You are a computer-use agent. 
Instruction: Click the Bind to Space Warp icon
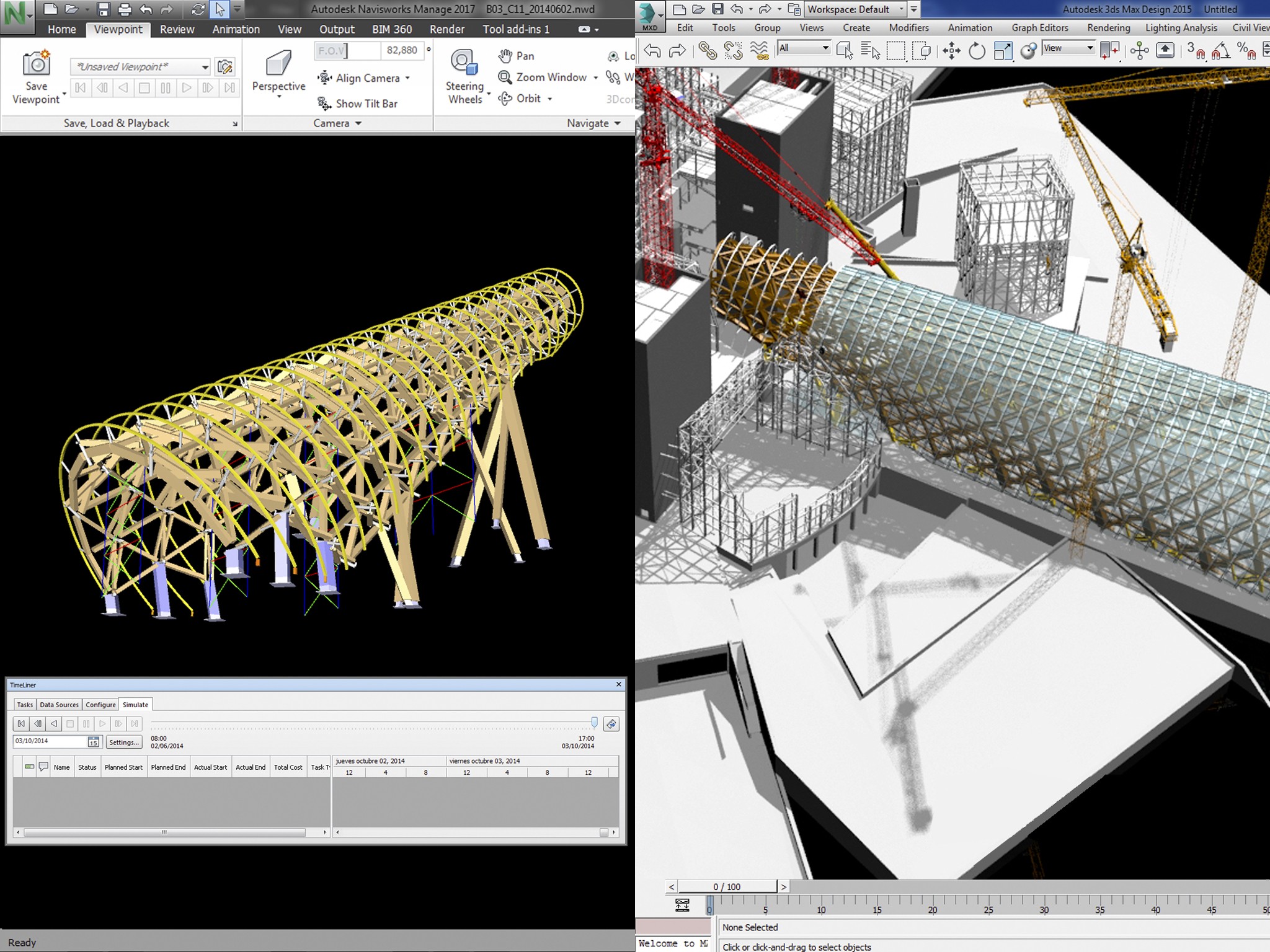(759, 50)
